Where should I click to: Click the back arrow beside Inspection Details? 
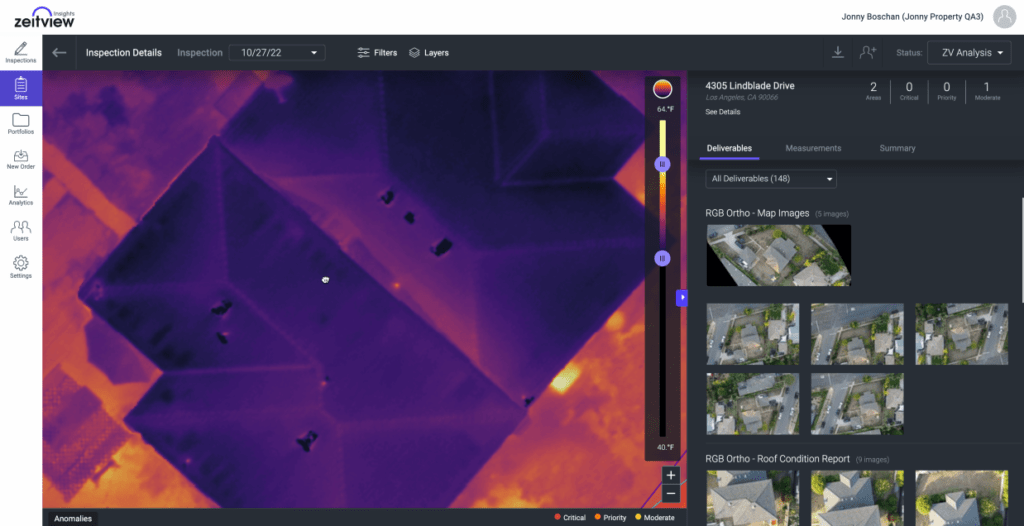[60, 53]
